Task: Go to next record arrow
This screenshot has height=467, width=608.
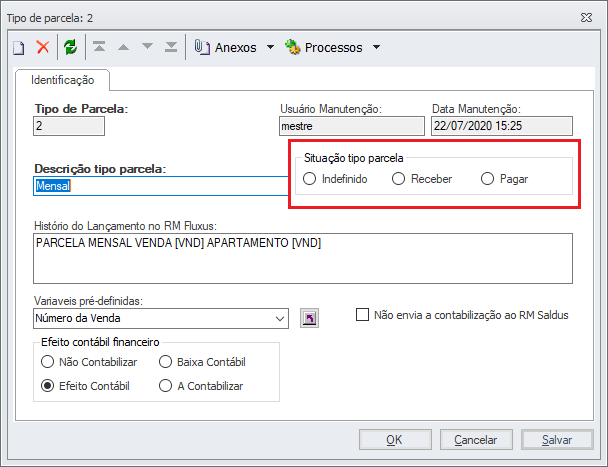Action: (x=147, y=46)
